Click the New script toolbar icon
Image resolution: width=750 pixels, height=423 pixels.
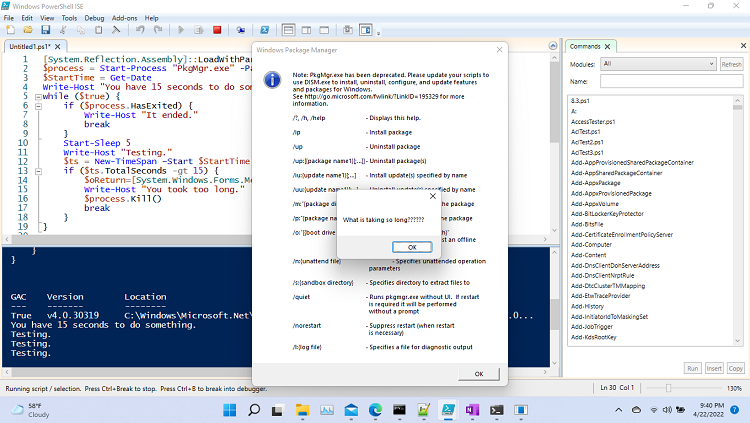[x=11, y=30]
